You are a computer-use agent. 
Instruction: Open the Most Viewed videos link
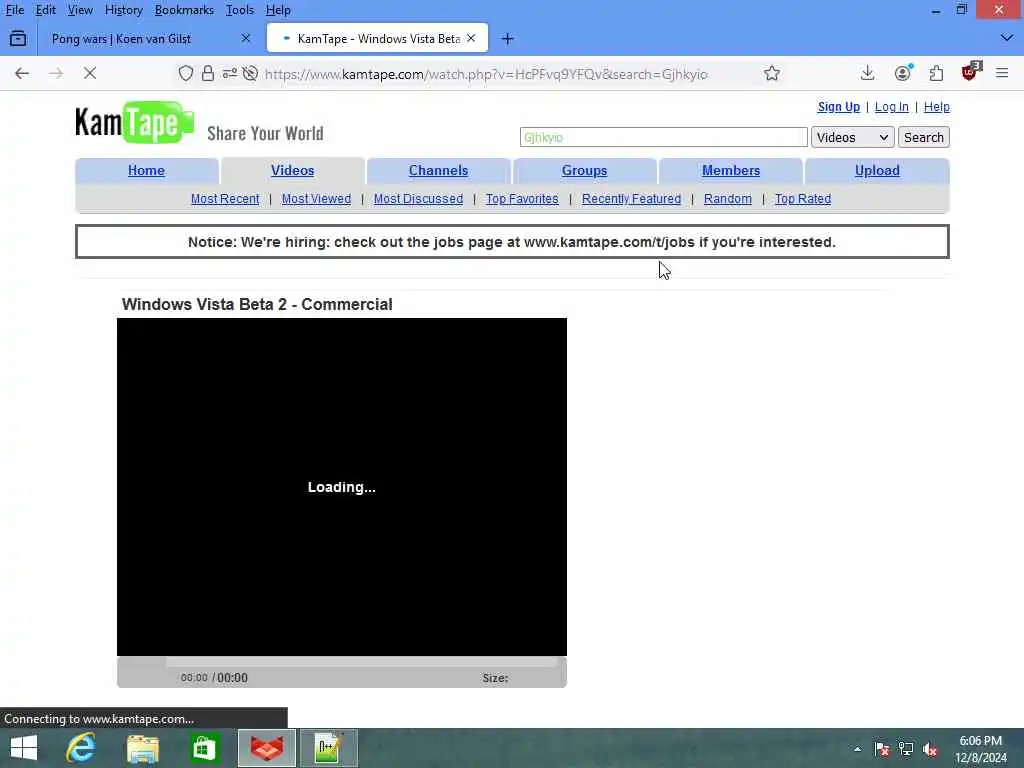click(x=316, y=199)
